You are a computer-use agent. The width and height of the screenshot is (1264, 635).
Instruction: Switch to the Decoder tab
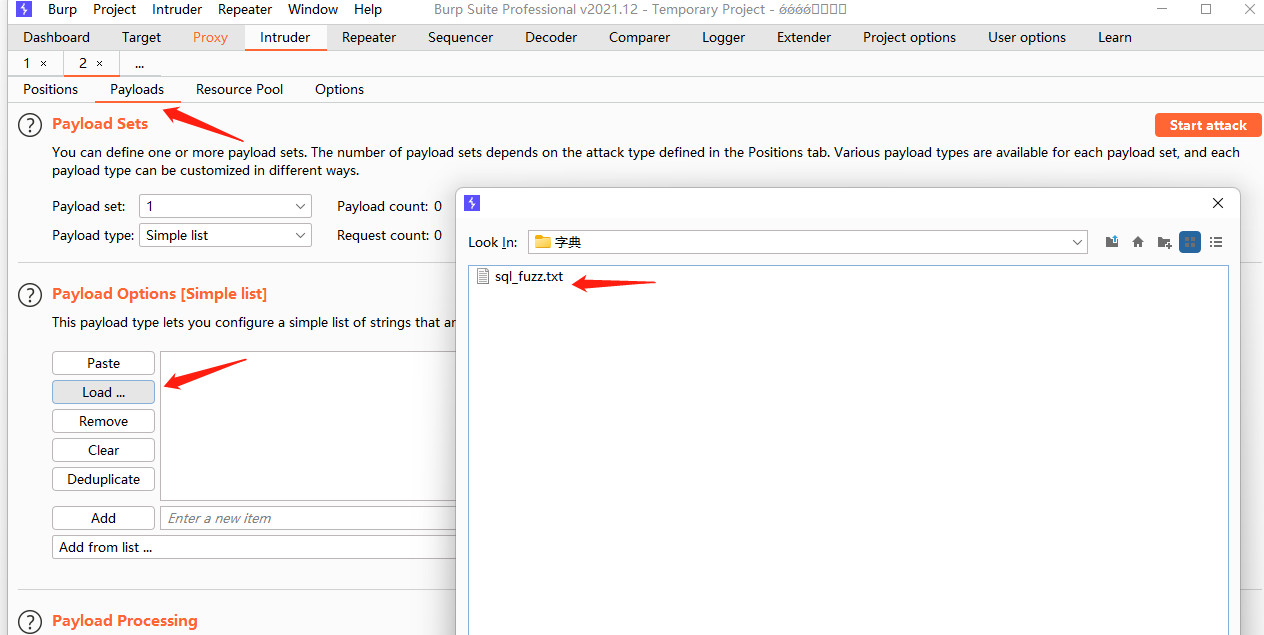pyautogui.click(x=551, y=37)
